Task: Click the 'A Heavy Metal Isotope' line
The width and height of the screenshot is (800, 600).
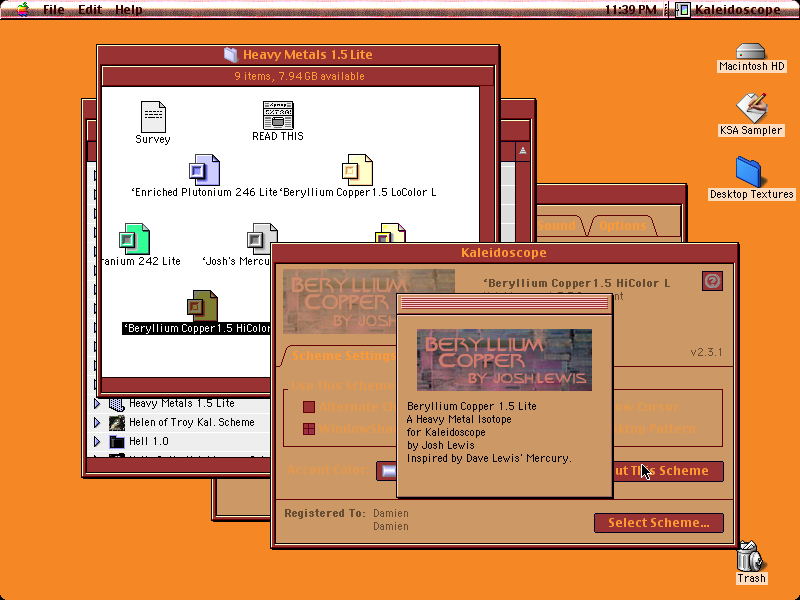Action: click(459, 419)
